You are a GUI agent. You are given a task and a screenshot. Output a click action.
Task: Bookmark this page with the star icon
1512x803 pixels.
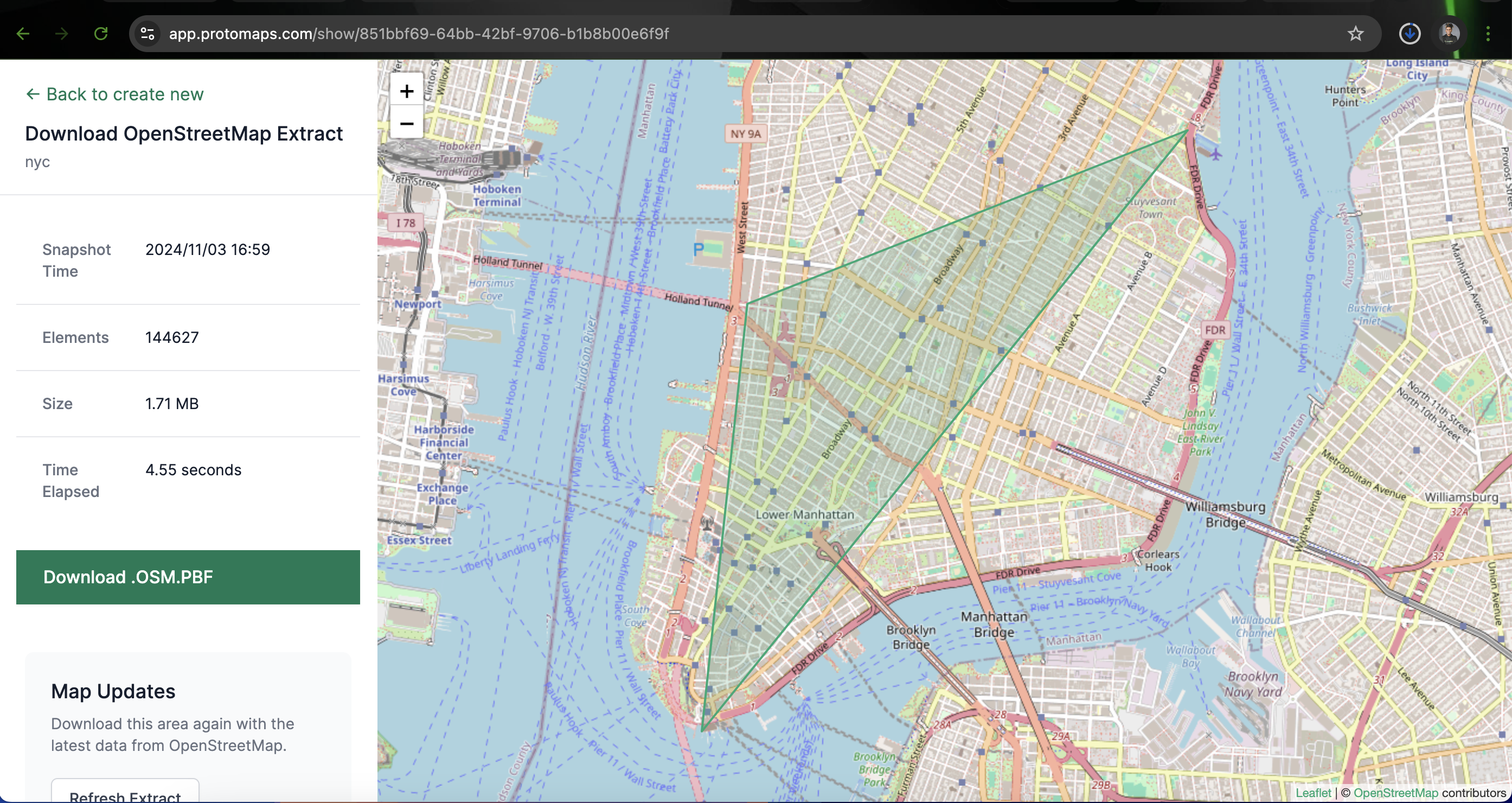click(x=1356, y=34)
